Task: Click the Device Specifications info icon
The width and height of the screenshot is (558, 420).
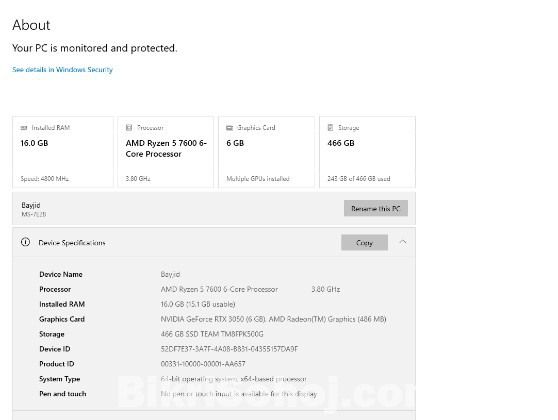Action: coord(25,242)
